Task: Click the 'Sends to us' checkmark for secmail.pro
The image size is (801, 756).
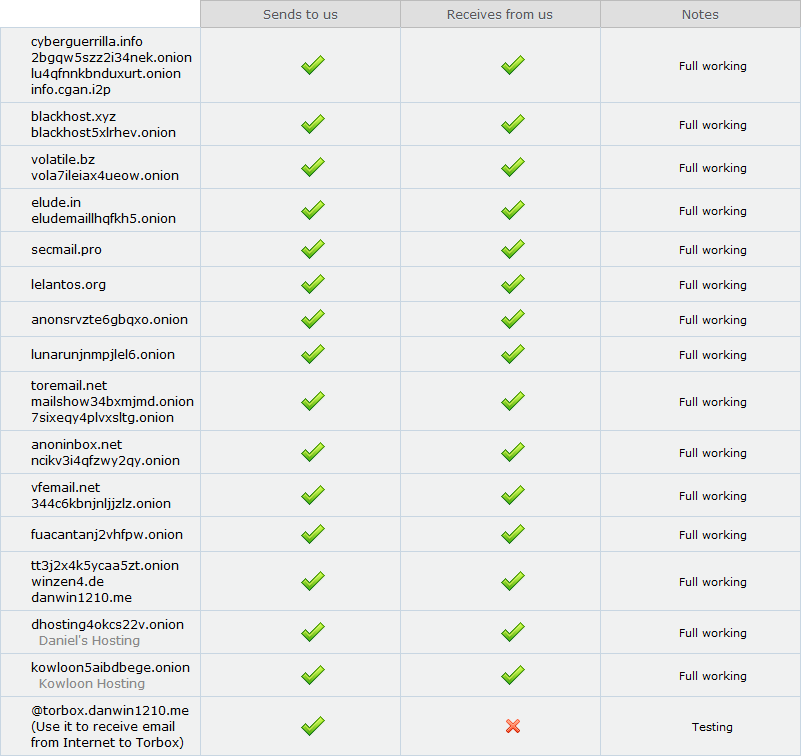Action: click(x=313, y=250)
